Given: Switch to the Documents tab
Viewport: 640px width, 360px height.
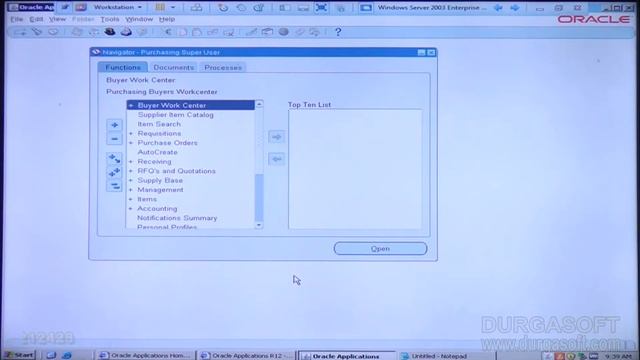Looking at the screenshot, I should point(173,67).
